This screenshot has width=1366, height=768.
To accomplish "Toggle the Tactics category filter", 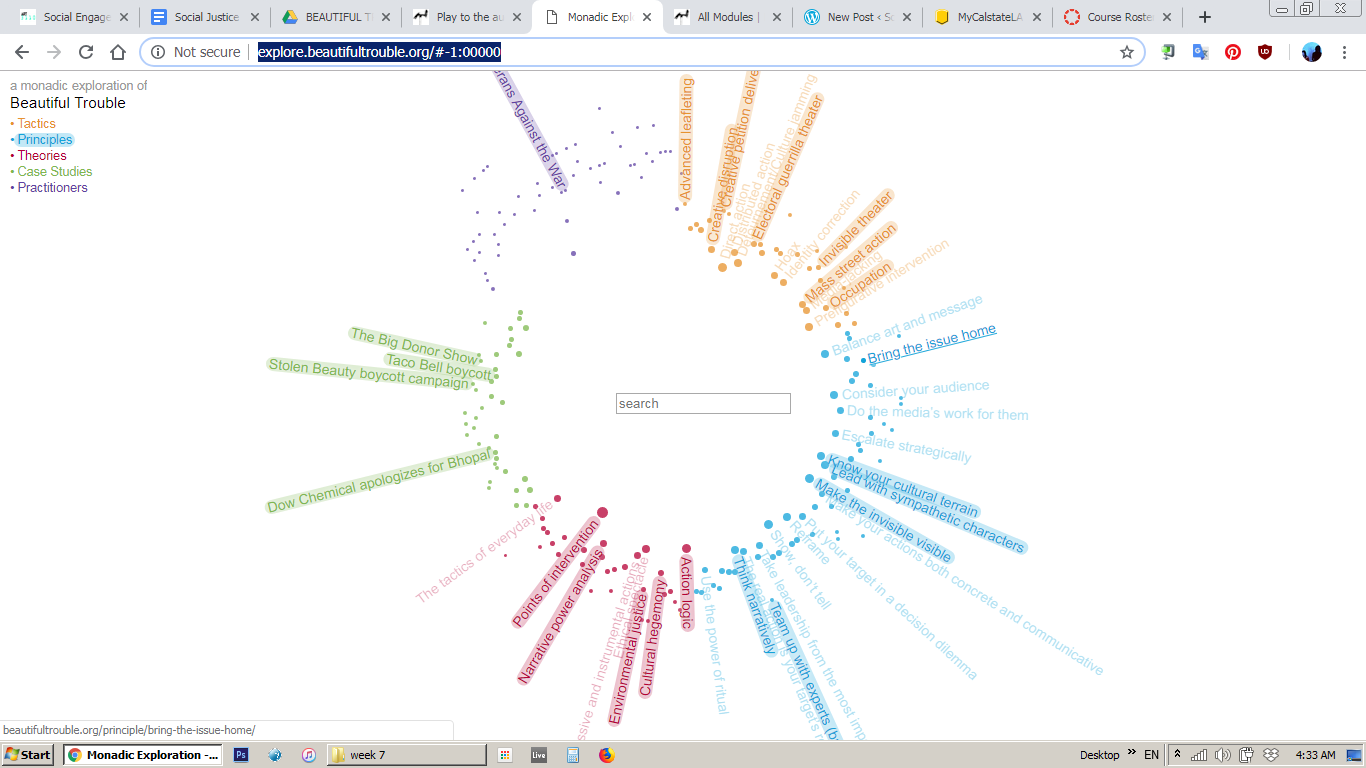I will pos(36,124).
